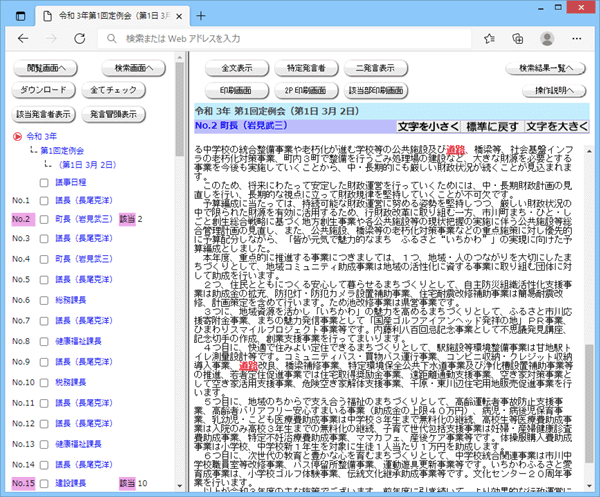Image resolution: width=600 pixels, height=497 pixels.
Task: Click the left panel scroll up arrow
Action: point(179,57)
